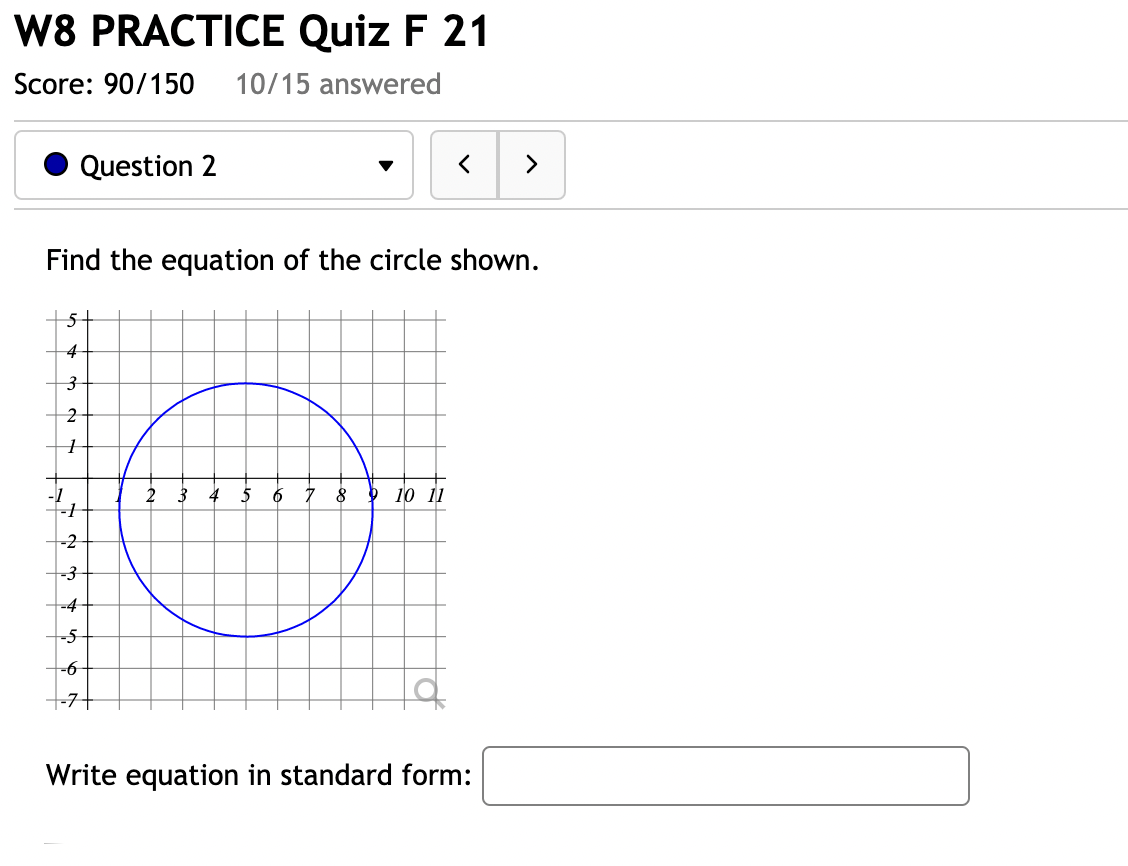The height and width of the screenshot is (866, 1128).
Task: Click the lowest point of the blue circle
Action: (x=246, y=637)
